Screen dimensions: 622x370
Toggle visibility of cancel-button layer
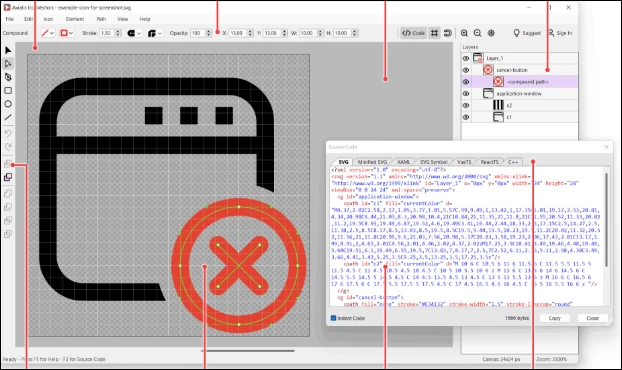[x=466, y=70]
